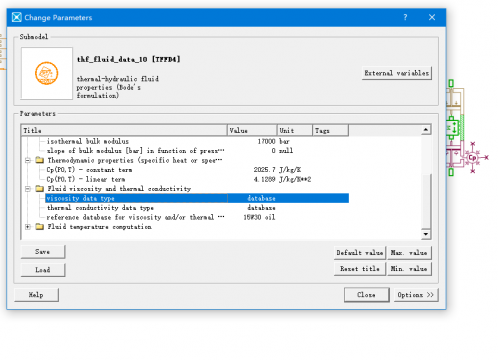Select the isothermal bulk modulus row
Image resolution: width=498 pixels, height=360 pixels.
[x=197, y=141]
